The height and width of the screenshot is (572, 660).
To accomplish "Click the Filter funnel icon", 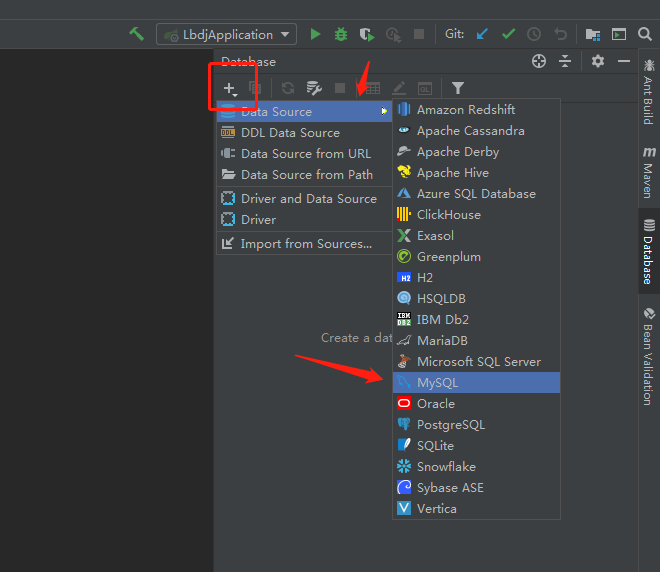I will click(458, 88).
